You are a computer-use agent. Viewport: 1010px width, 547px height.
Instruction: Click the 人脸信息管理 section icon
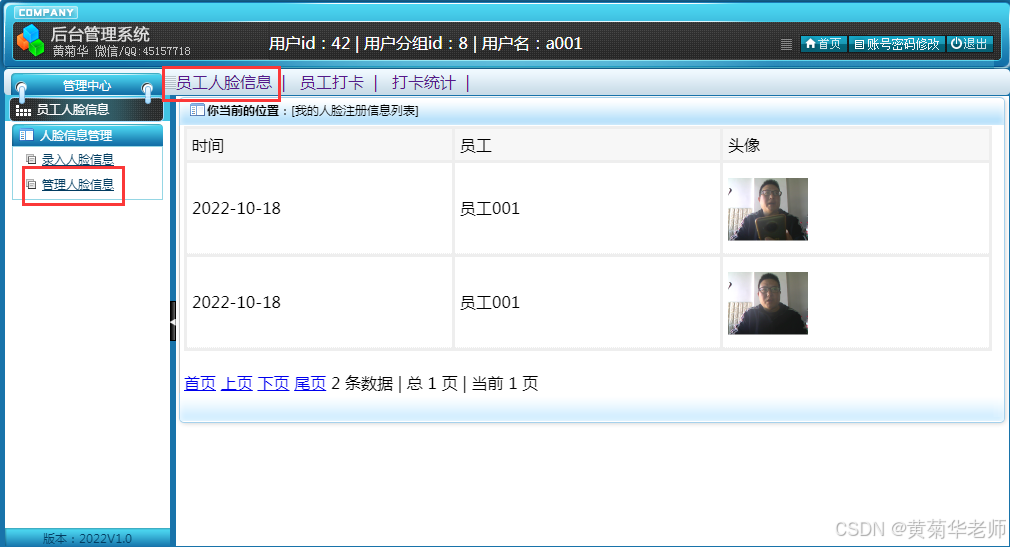(26, 135)
